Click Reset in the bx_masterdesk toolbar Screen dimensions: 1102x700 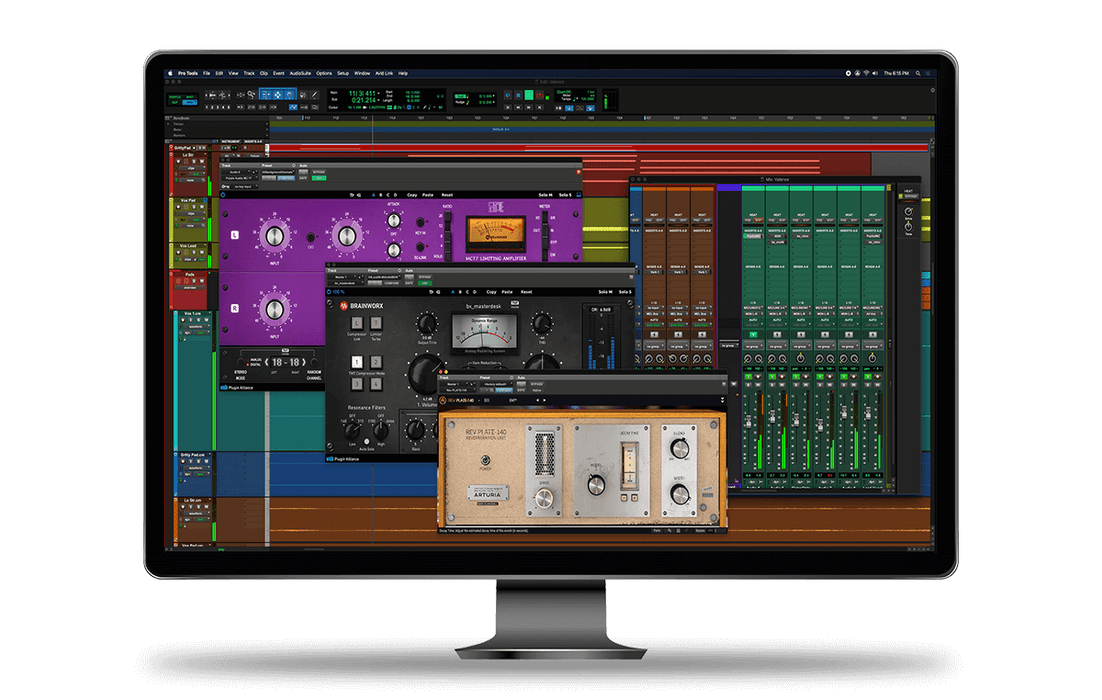[525, 291]
